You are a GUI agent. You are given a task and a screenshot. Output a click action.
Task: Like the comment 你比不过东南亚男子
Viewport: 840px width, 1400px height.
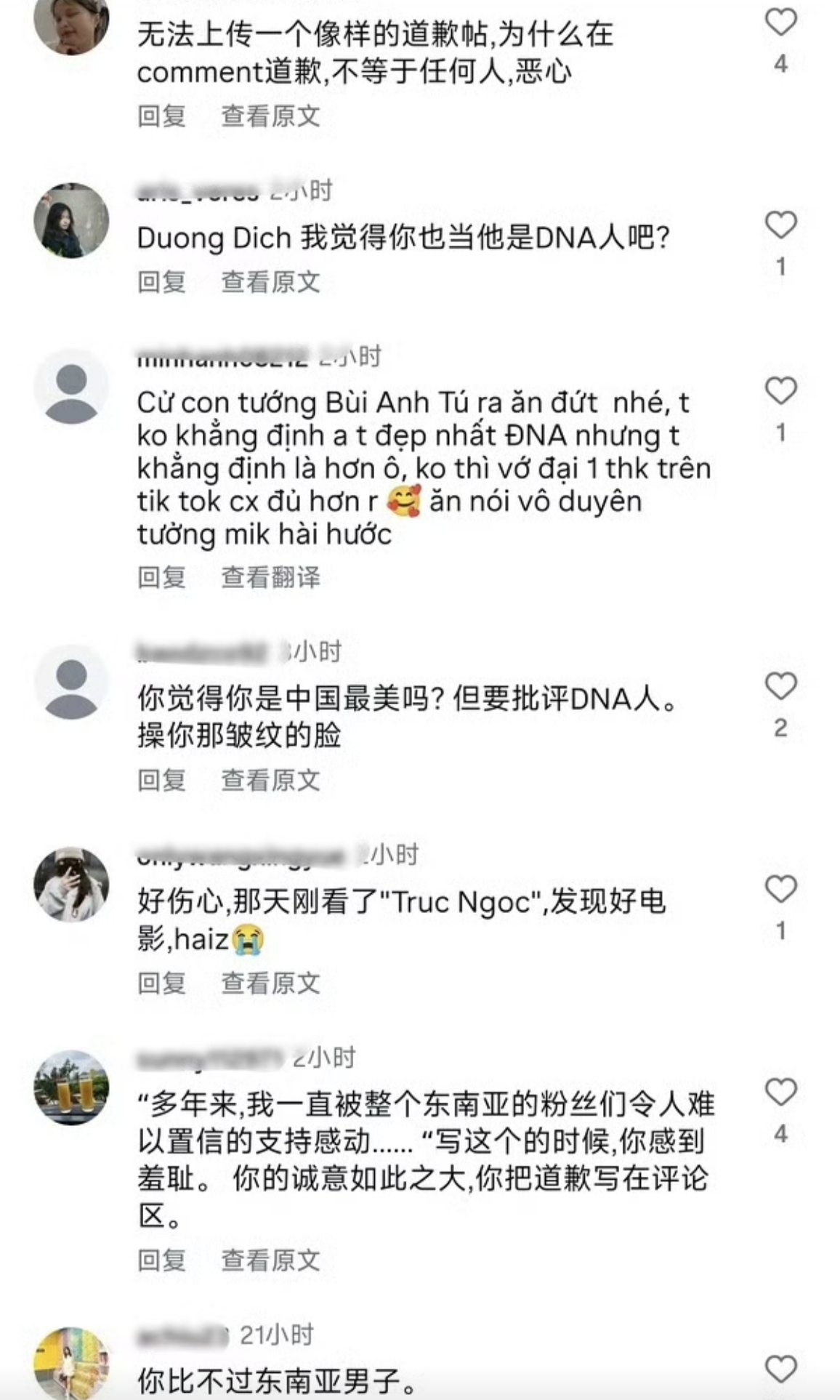coord(781,1369)
